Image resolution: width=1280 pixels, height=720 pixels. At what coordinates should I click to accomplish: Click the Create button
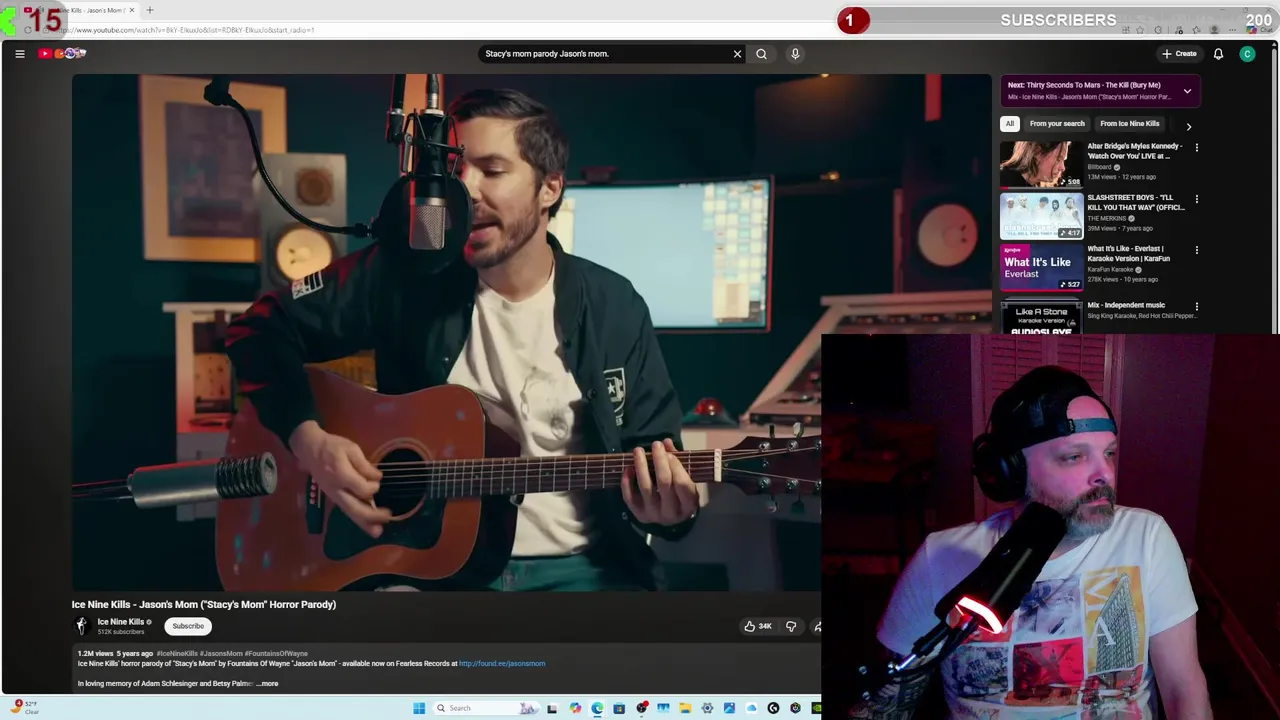[x=1179, y=54]
